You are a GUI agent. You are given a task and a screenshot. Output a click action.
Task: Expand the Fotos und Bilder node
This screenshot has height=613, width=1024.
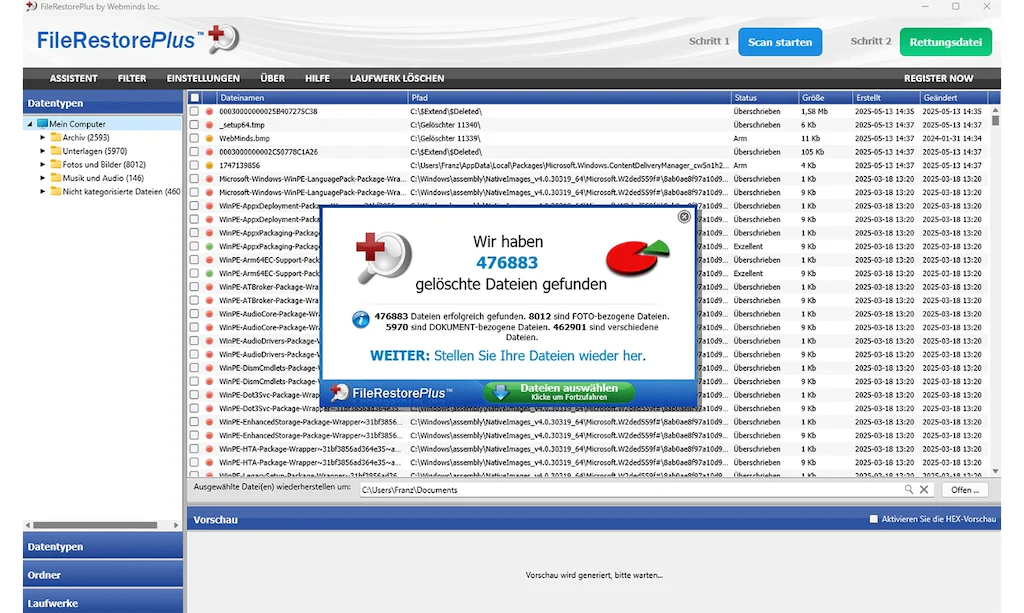coord(42,165)
